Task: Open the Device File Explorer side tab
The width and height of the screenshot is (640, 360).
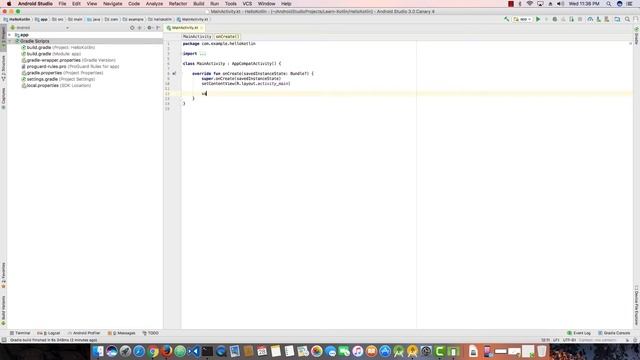Action: click(636, 305)
